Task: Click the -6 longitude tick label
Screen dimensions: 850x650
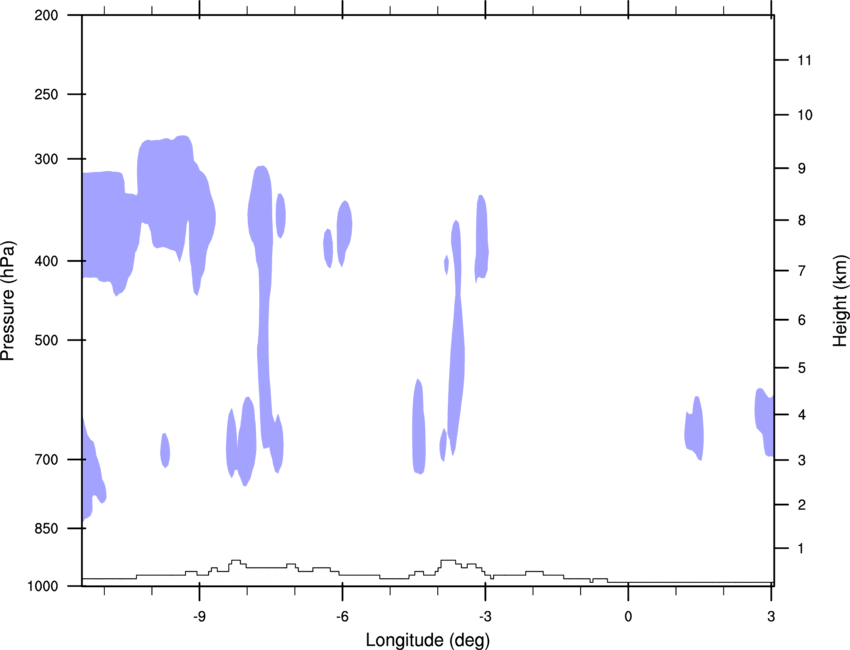Action: click(x=342, y=617)
